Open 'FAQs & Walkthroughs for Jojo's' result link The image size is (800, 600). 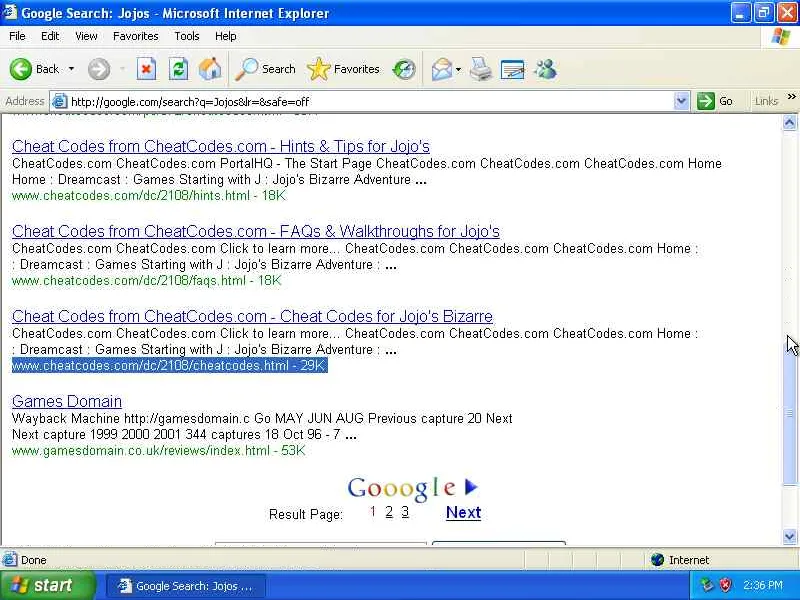(256, 232)
